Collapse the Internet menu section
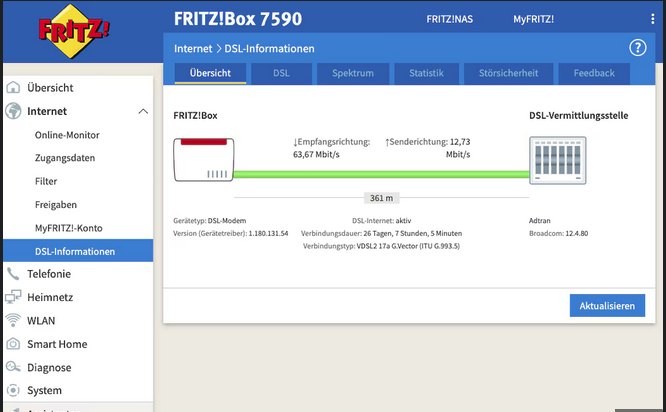This screenshot has width=666, height=412. pos(143,111)
